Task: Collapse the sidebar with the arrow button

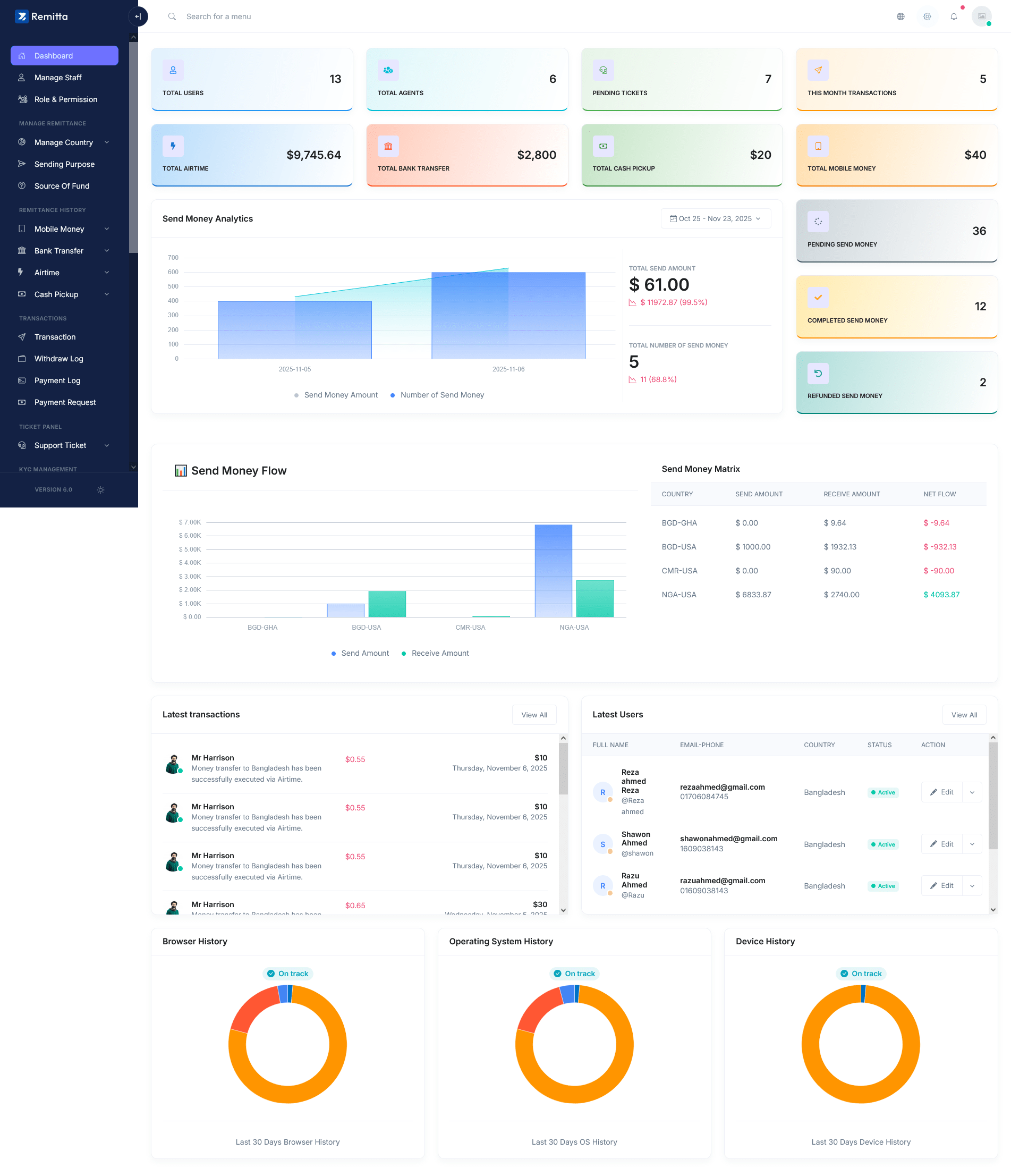Action: (138, 16)
